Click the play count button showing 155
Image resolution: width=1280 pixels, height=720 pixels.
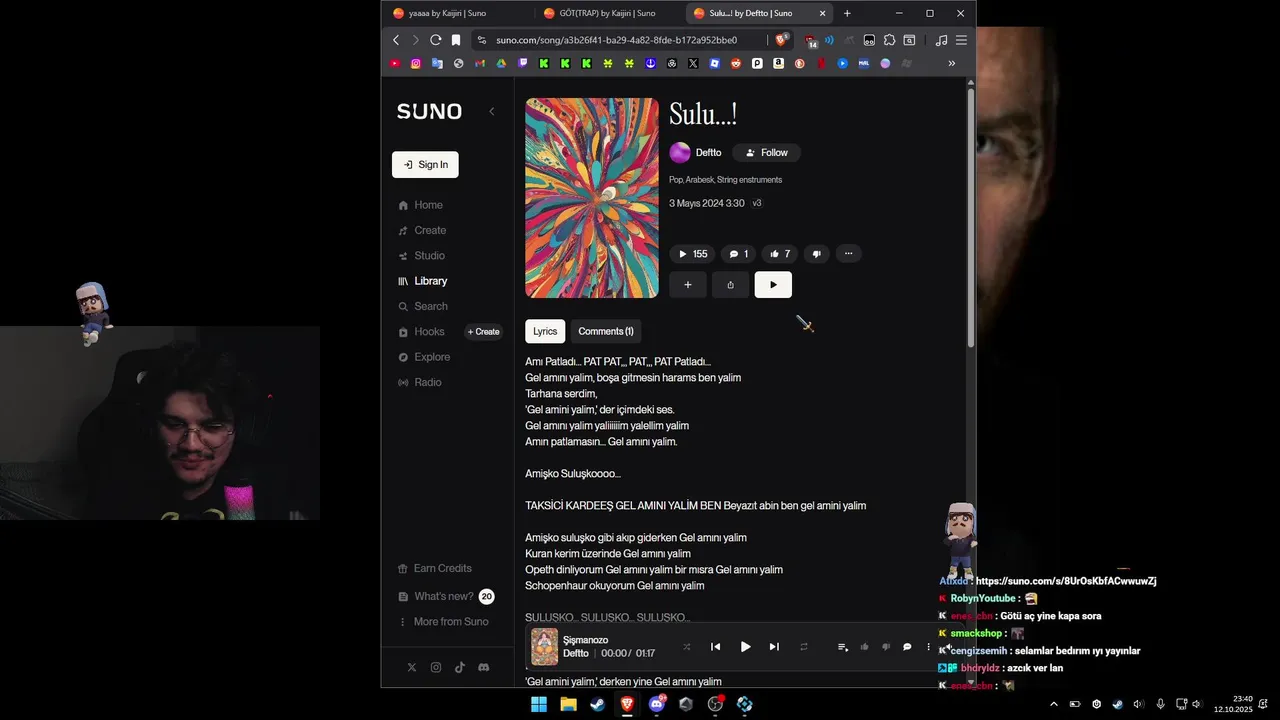click(x=693, y=254)
